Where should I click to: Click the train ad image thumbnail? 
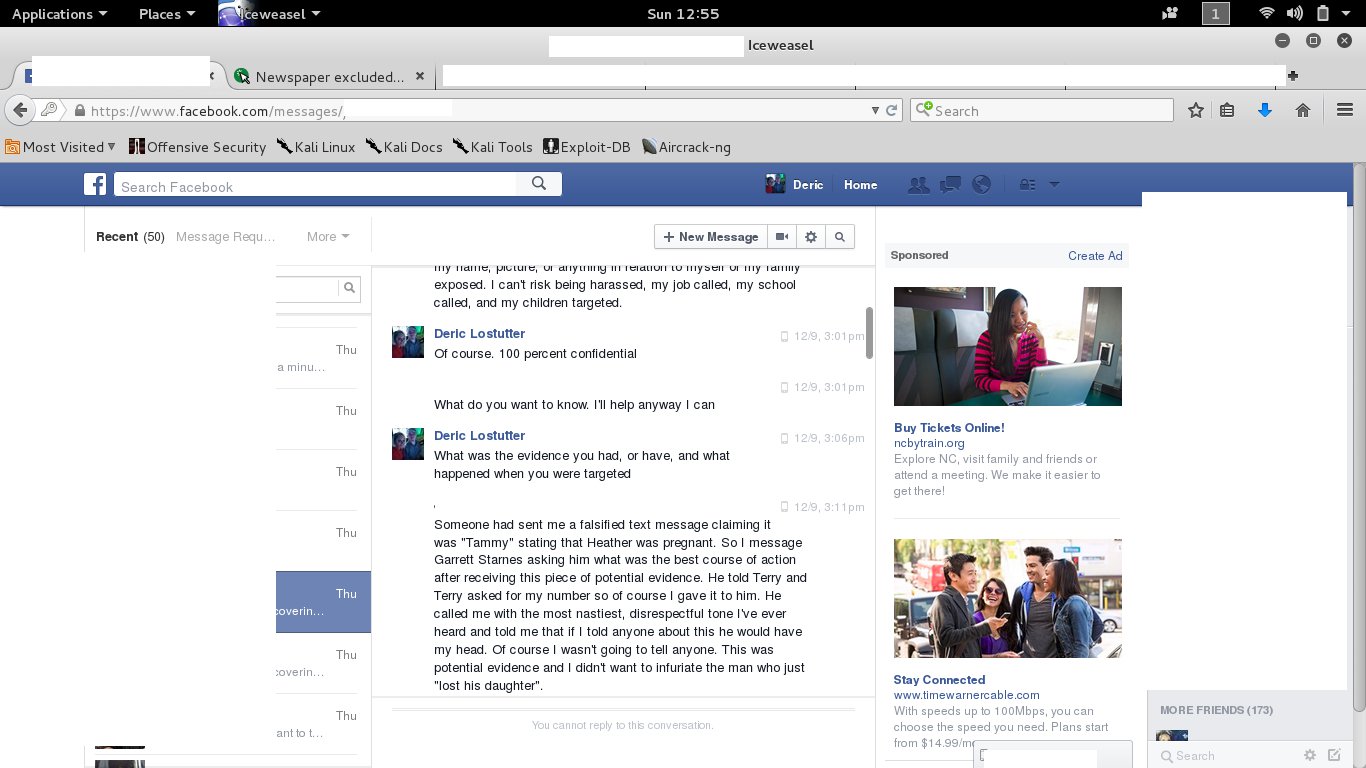(1008, 346)
